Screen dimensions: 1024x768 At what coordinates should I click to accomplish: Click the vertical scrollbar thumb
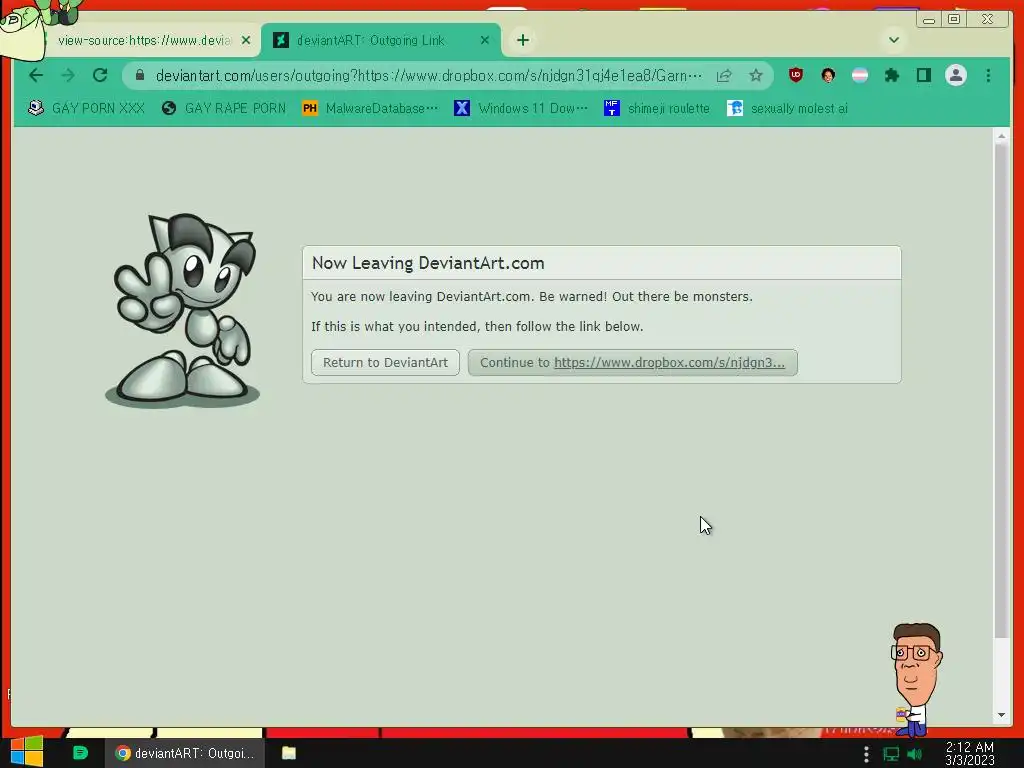[x=1001, y=391]
